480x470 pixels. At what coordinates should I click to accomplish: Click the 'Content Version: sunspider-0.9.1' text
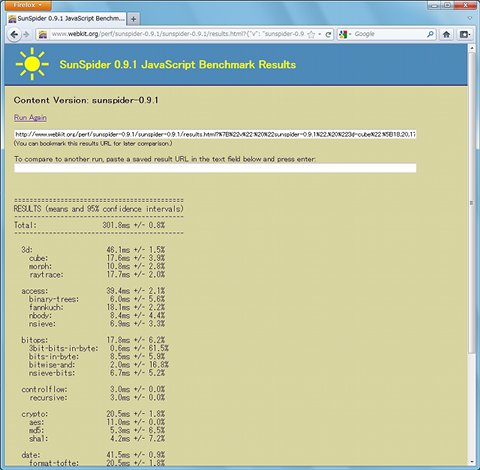coord(86,100)
